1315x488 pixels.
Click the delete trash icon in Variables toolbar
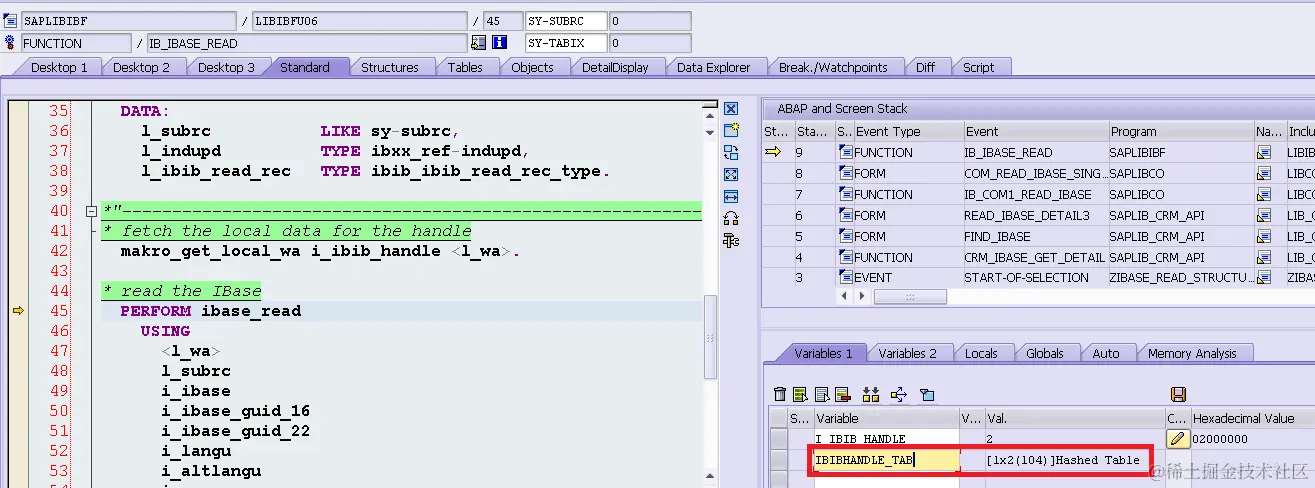click(x=781, y=394)
